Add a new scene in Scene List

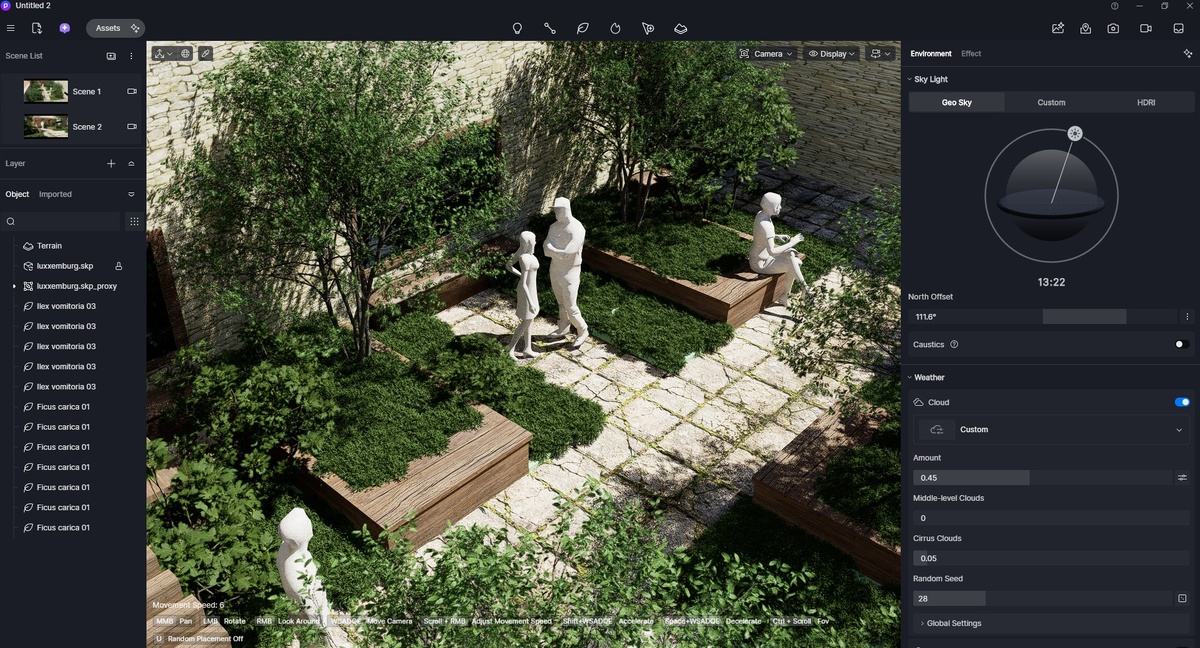(111, 56)
